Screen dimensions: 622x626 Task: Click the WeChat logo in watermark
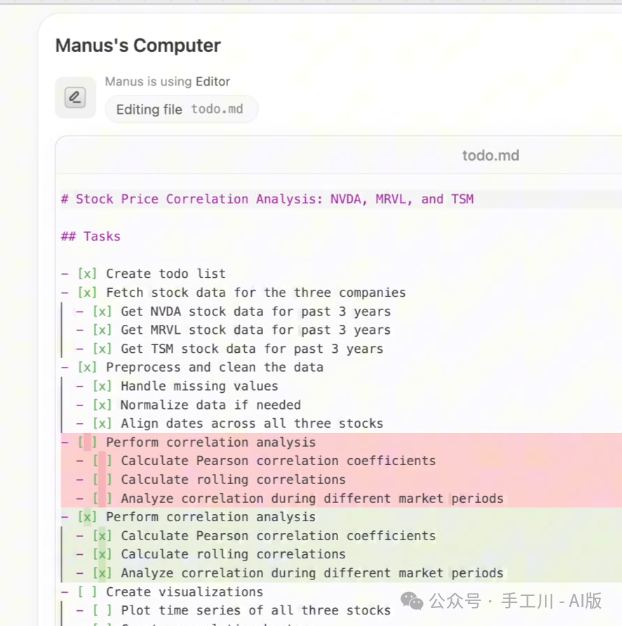pyautogui.click(x=412, y=601)
